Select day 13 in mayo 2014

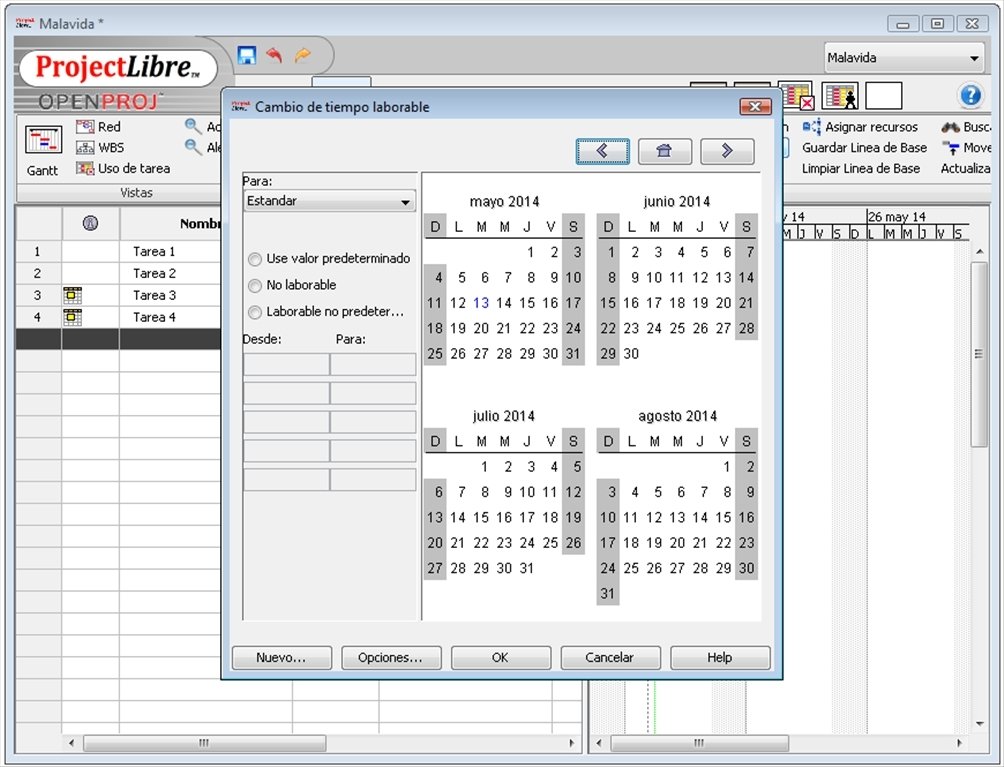(481, 303)
